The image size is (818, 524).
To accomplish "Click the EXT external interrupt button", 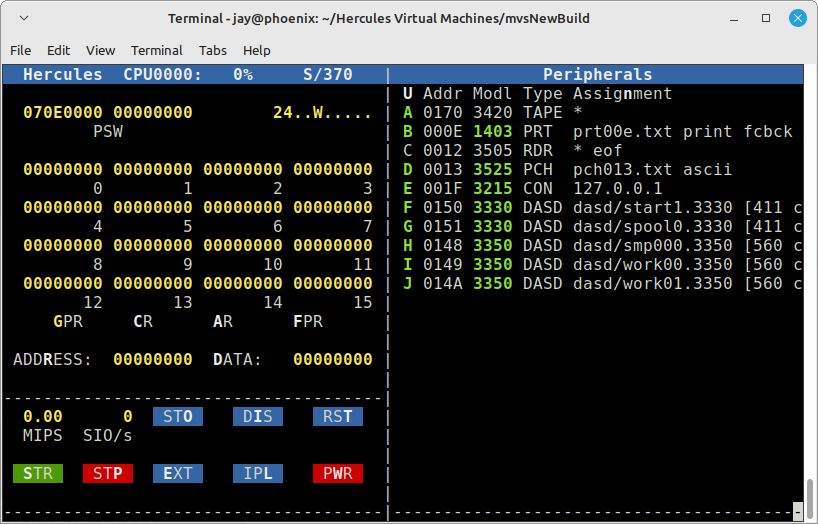I will 177,473.
